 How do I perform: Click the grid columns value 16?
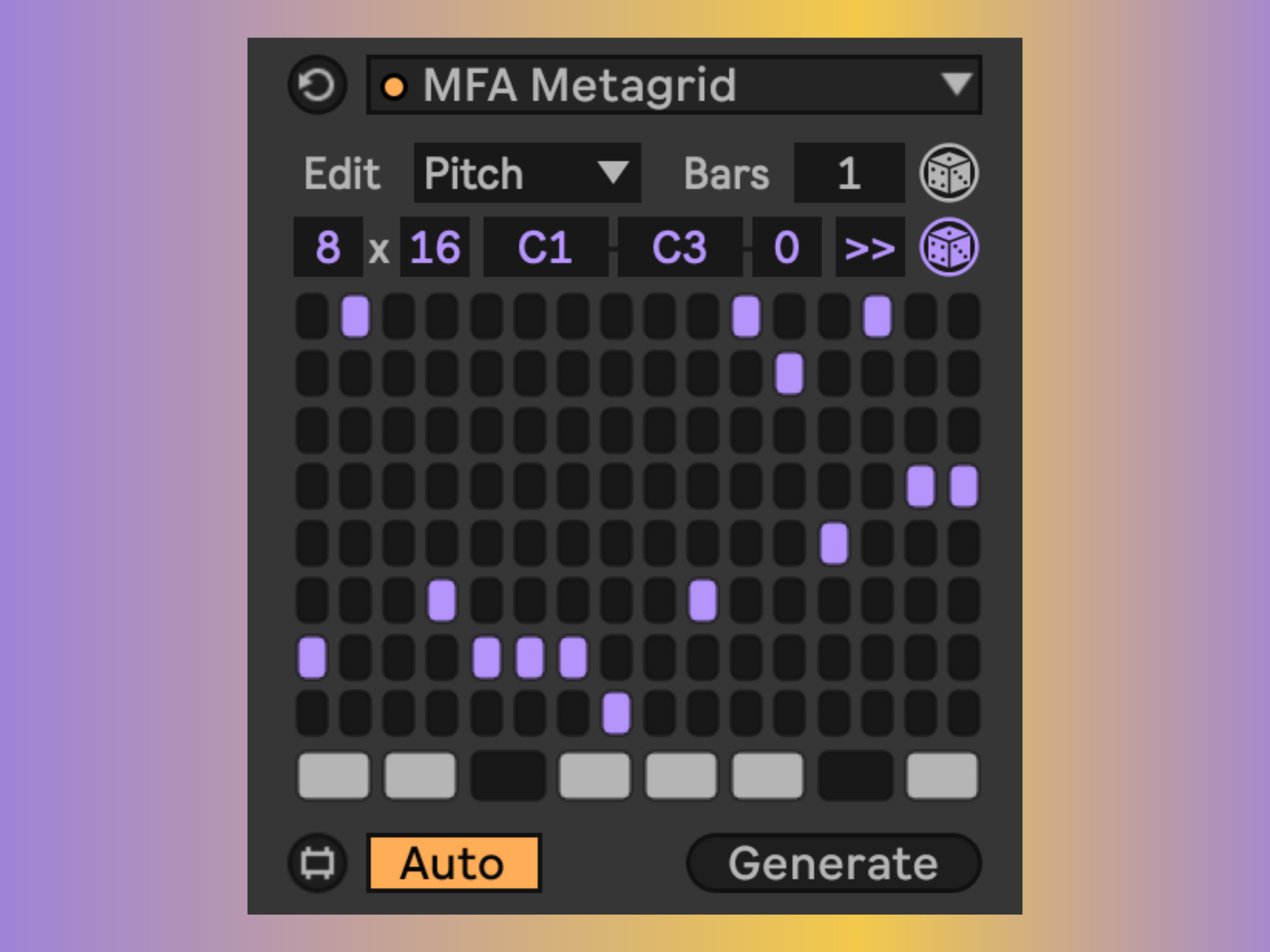tap(435, 247)
